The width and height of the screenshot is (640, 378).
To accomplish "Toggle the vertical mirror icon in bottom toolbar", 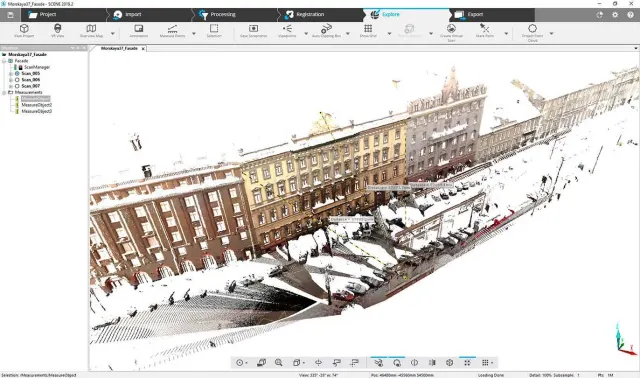I will tap(432, 362).
